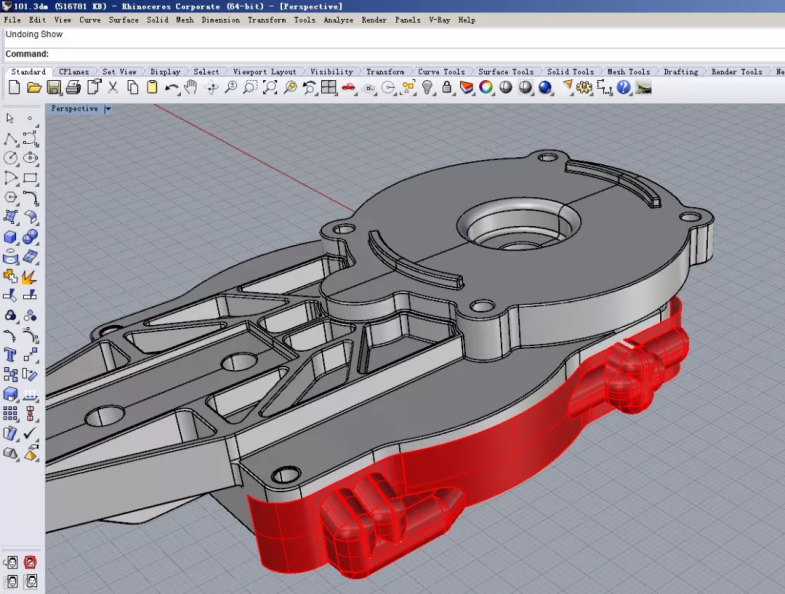Open the Surface Tools toolbar tab

(x=505, y=72)
